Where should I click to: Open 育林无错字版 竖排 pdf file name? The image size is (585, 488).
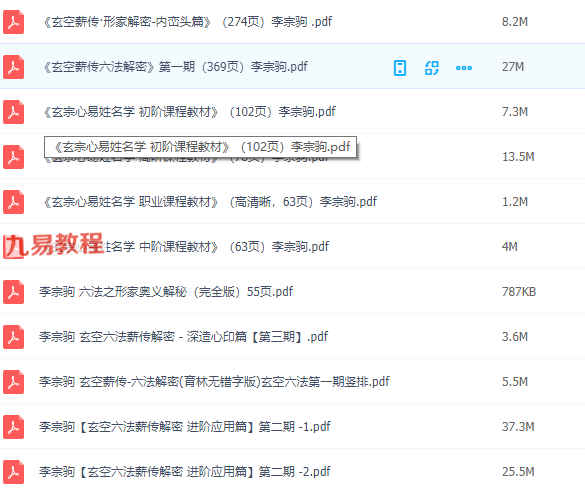click(x=215, y=381)
